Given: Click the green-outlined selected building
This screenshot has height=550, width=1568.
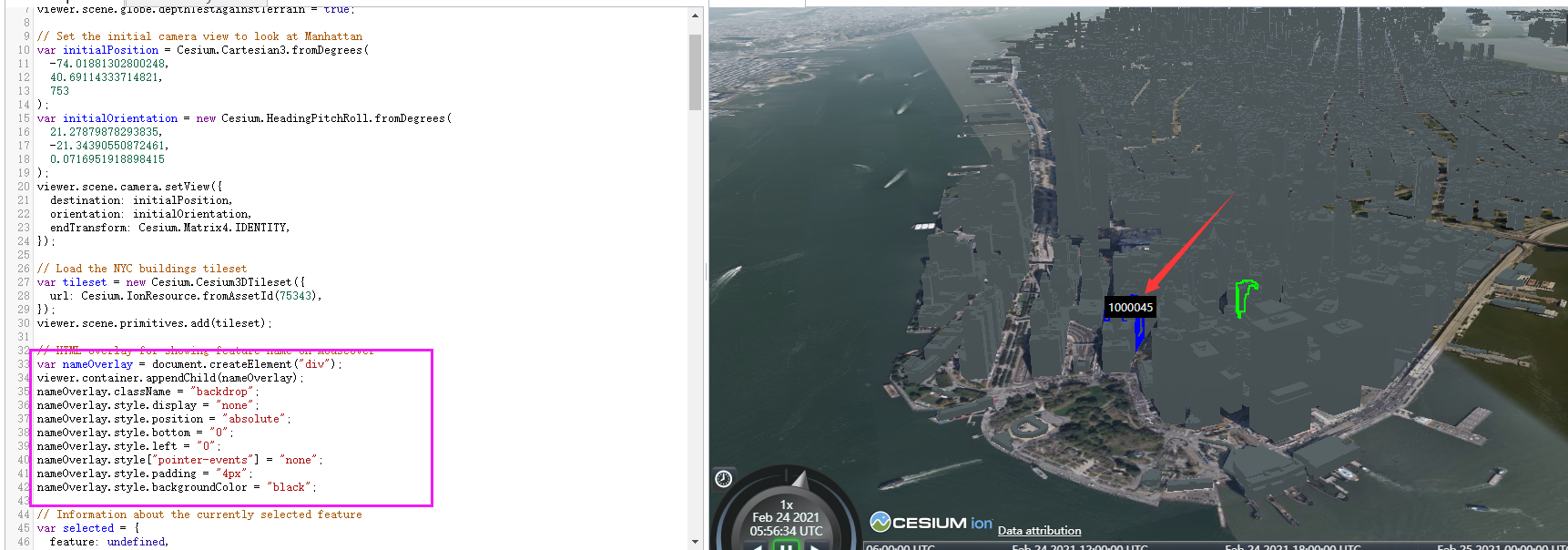Looking at the screenshot, I should click(x=1245, y=298).
